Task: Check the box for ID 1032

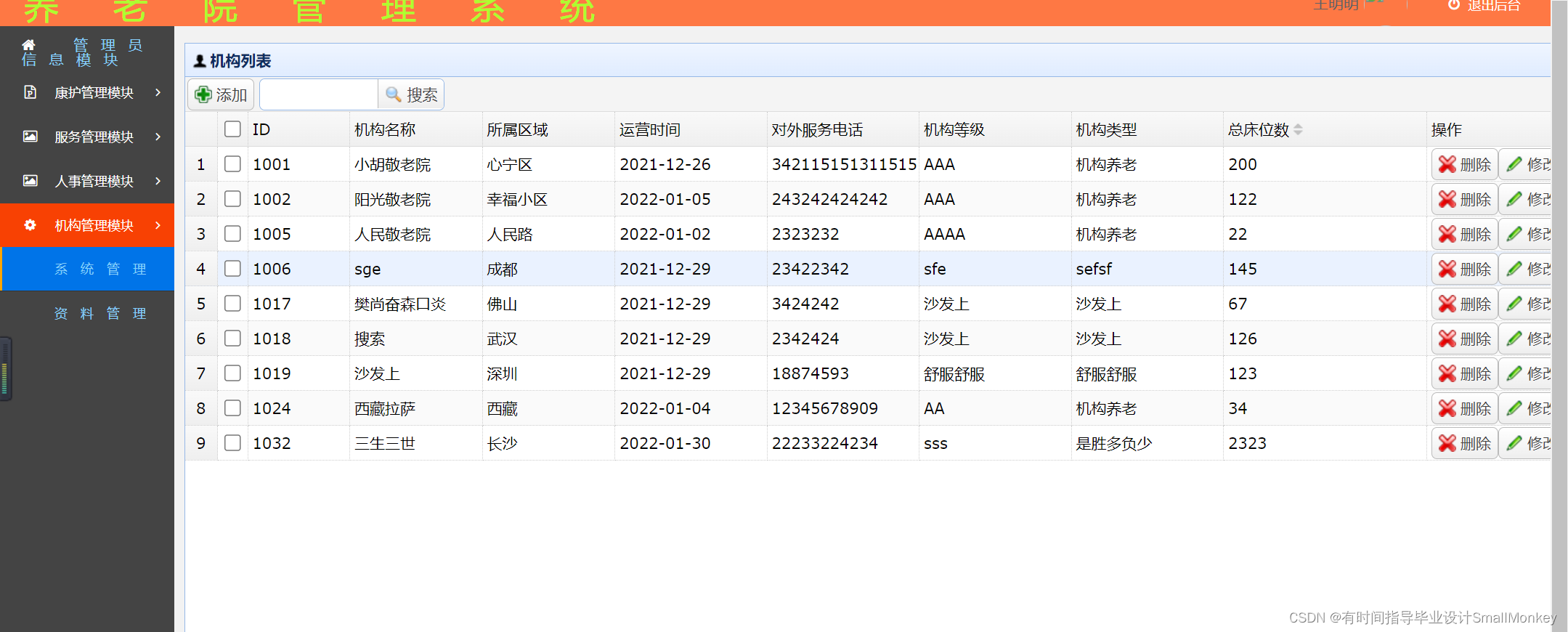Action: tap(232, 442)
